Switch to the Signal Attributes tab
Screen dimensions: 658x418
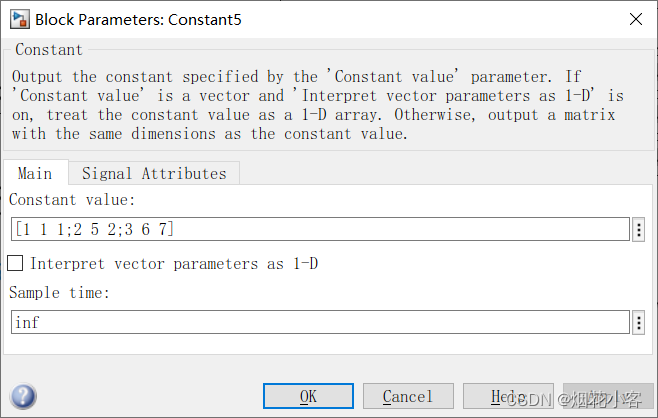click(x=154, y=173)
